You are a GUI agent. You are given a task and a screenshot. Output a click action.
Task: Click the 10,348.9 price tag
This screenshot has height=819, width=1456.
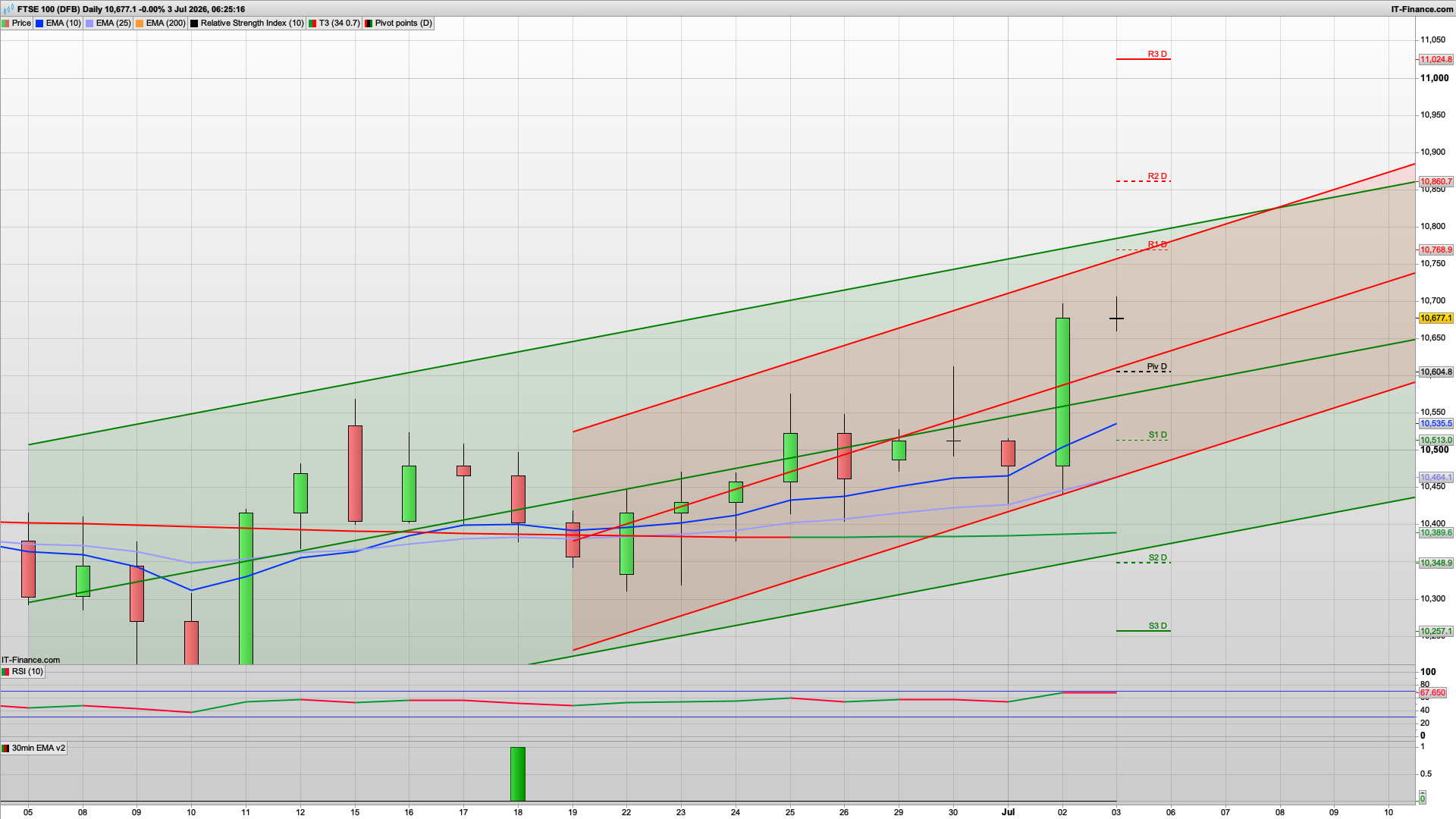1436,563
